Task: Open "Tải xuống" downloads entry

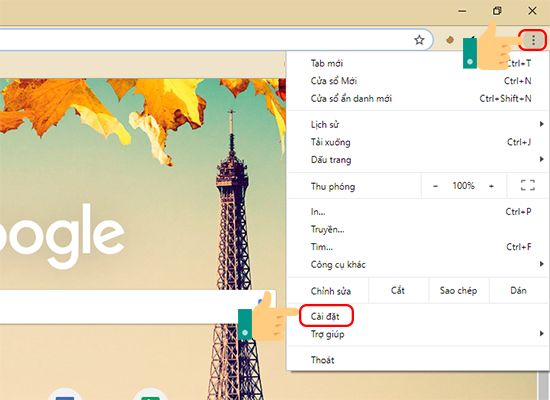Action: point(417,142)
